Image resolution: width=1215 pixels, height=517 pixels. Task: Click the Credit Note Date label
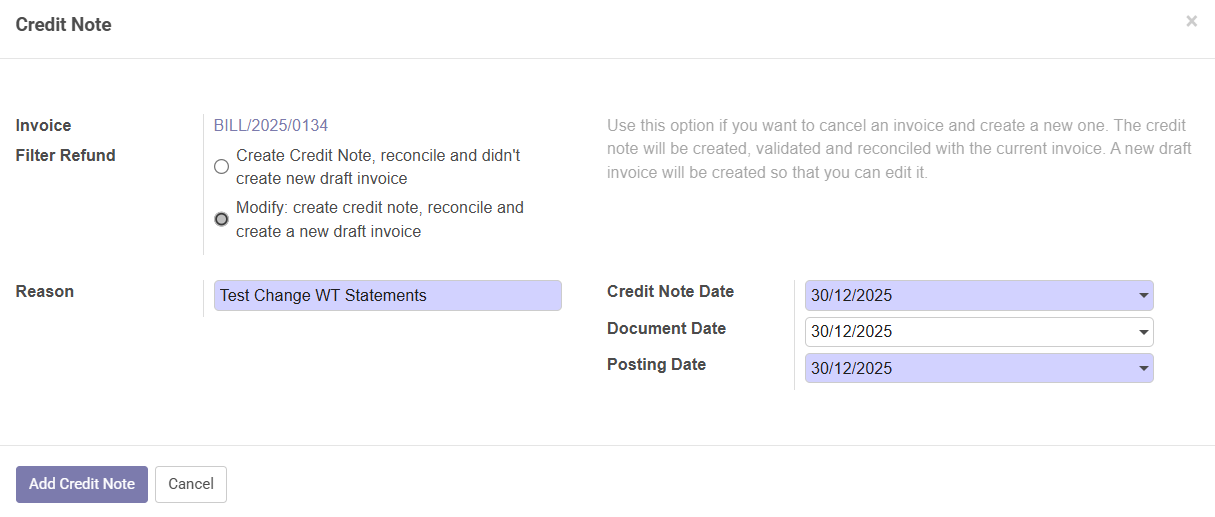point(670,292)
